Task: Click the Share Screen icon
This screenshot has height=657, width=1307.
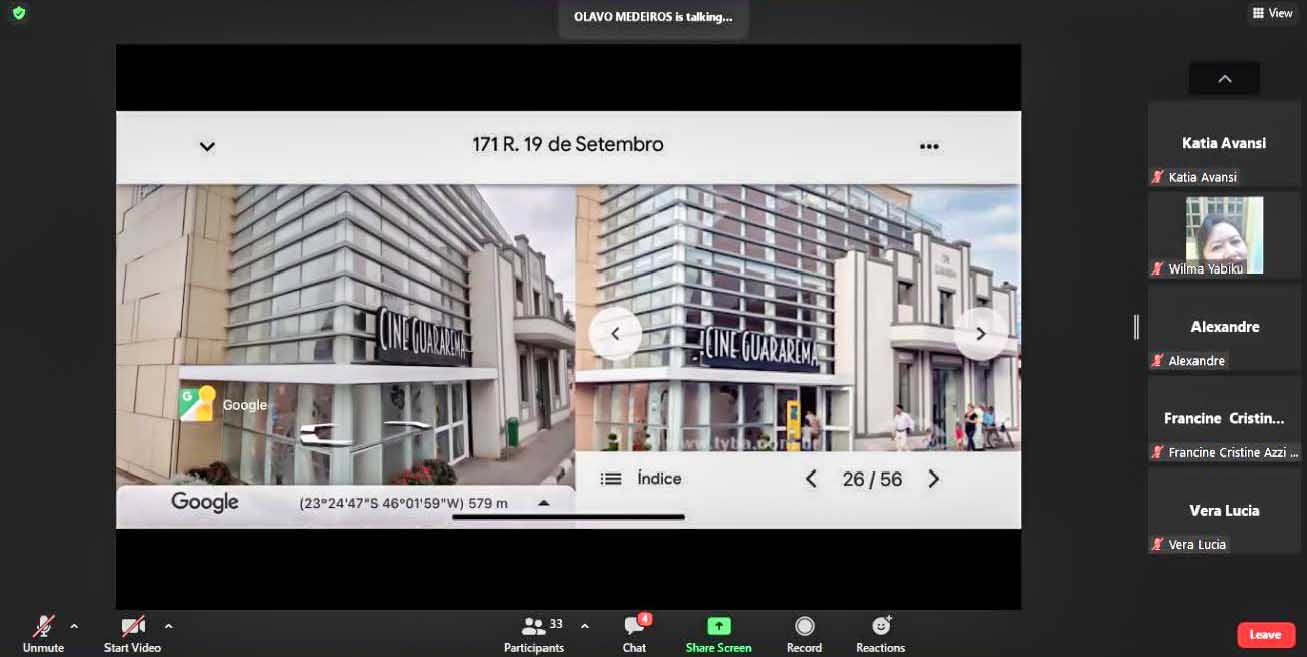Action: 718,627
